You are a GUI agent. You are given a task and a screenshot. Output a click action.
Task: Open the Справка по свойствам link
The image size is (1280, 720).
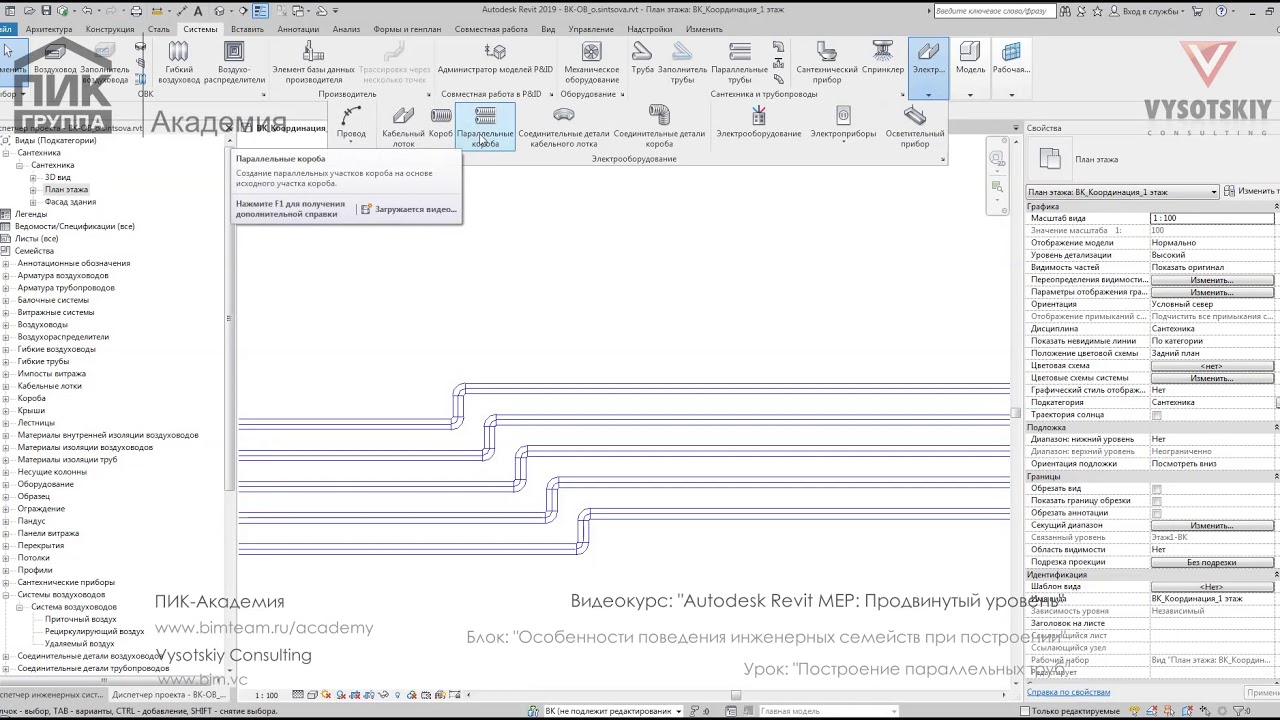(x=1068, y=692)
